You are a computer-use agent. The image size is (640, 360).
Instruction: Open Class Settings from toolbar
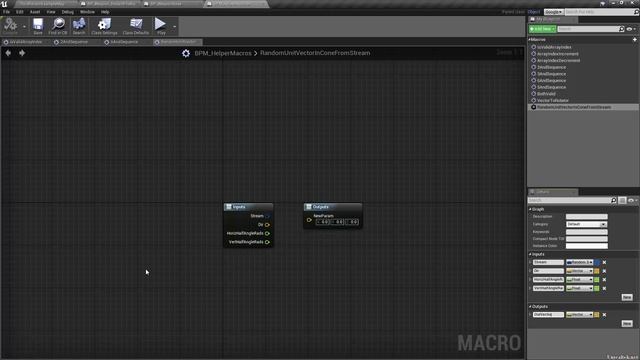pyautogui.click(x=104, y=26)
